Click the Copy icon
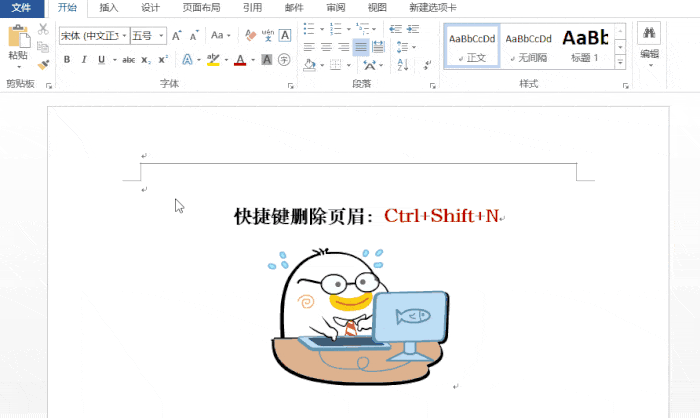Image resolution: width=700 pixels, height=418 pixels. [x=43, y=46]
